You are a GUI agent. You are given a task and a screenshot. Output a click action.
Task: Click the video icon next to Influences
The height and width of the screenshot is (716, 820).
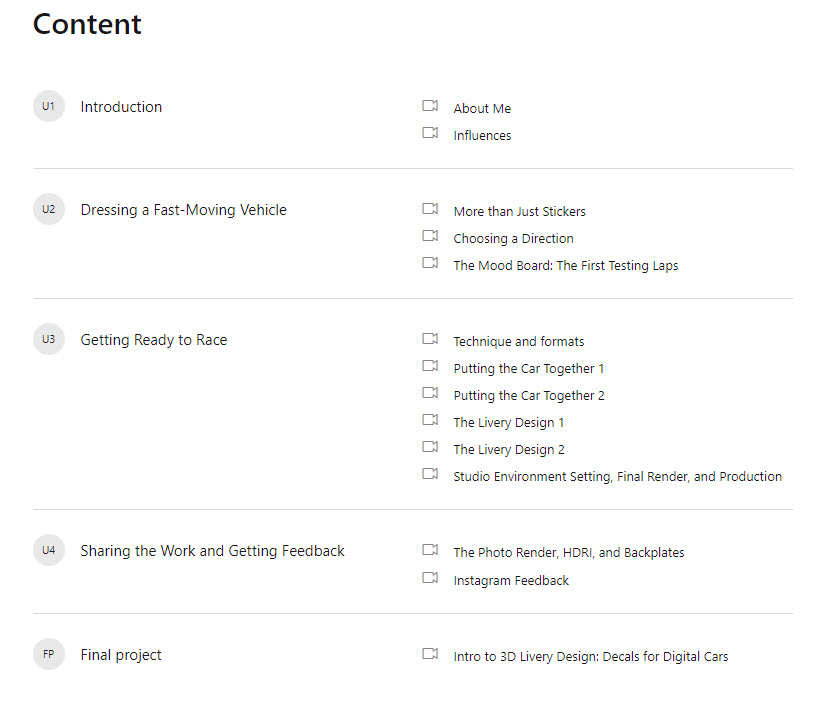430,133
